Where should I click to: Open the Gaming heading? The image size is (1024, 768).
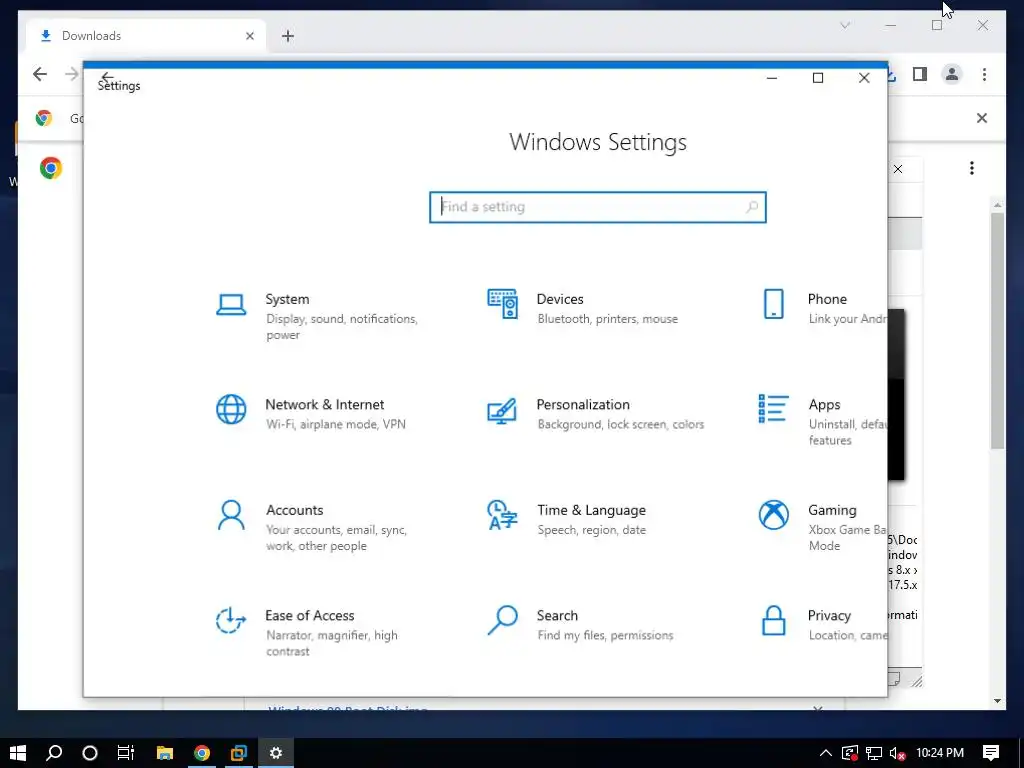pos(832,510)
